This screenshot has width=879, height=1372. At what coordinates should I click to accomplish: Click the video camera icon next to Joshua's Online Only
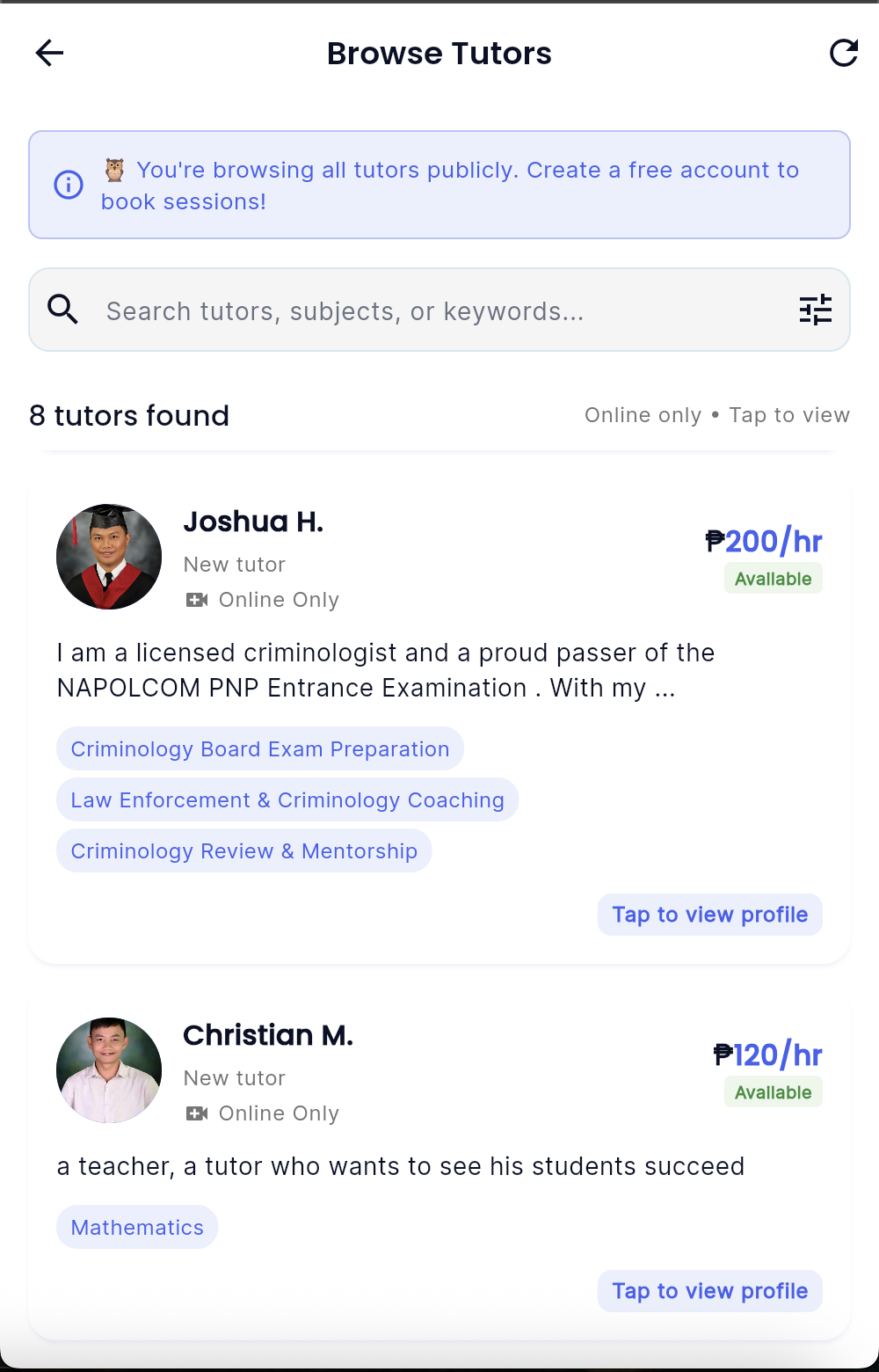(x=197, y=599)
